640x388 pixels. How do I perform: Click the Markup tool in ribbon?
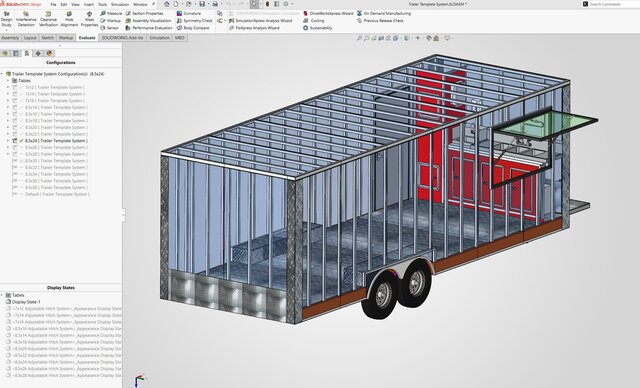111,21
